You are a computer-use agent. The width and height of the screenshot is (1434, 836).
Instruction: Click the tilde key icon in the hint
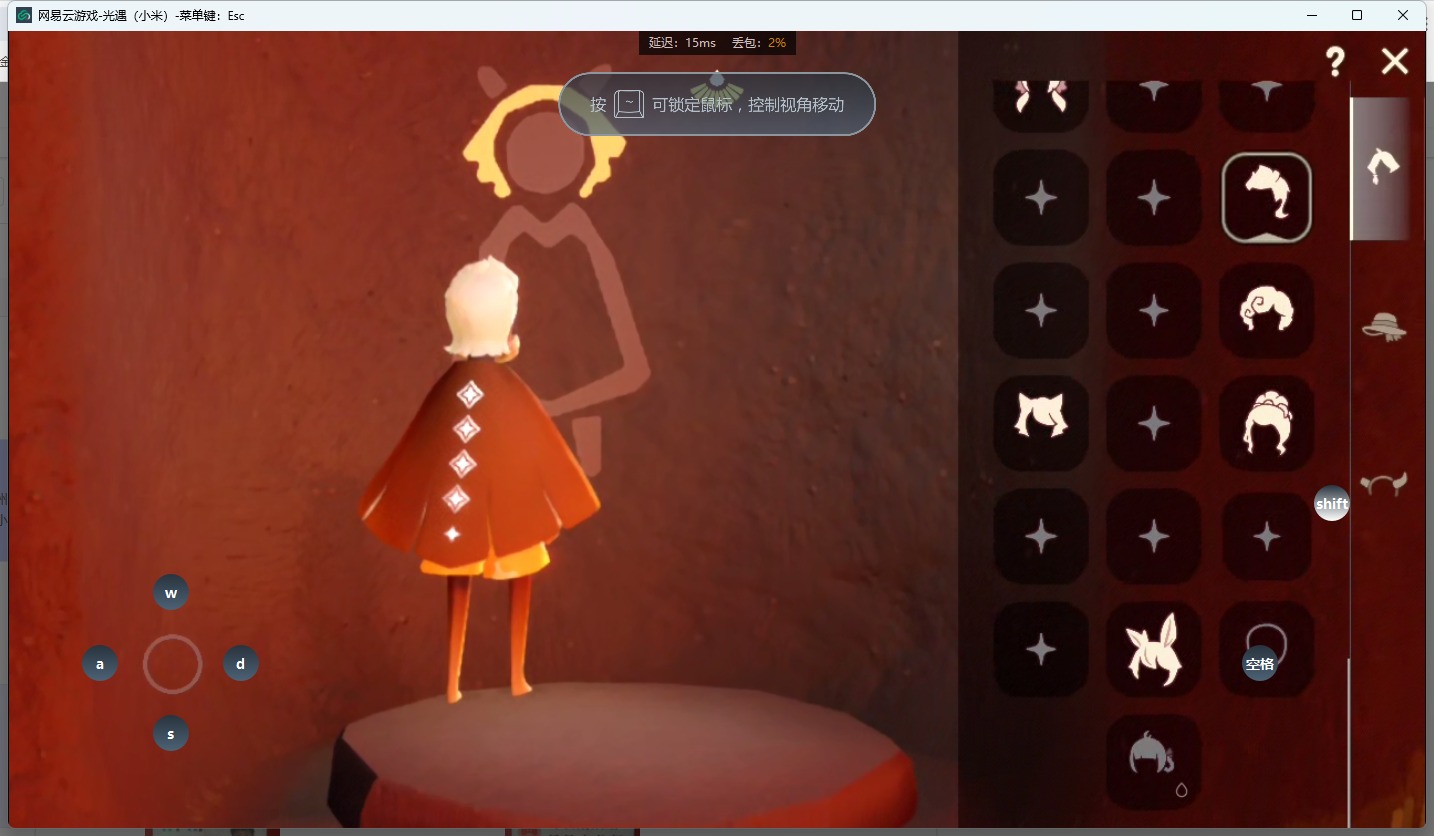[629, 104]
